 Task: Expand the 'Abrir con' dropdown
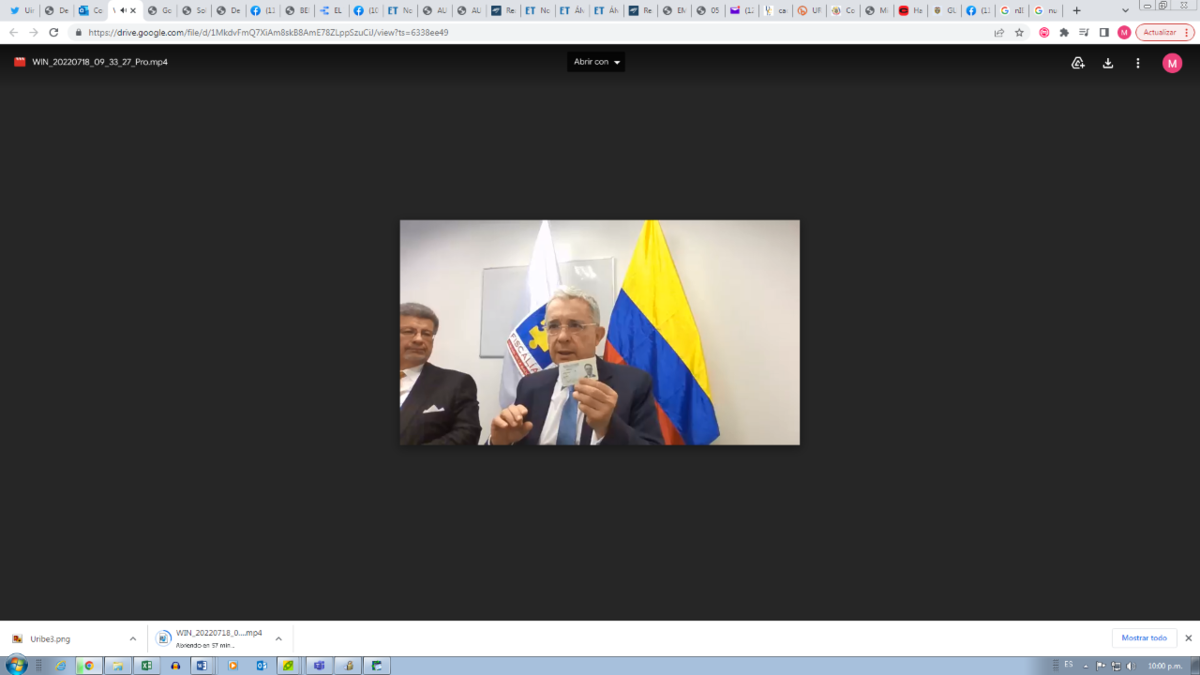pos(596,62)
